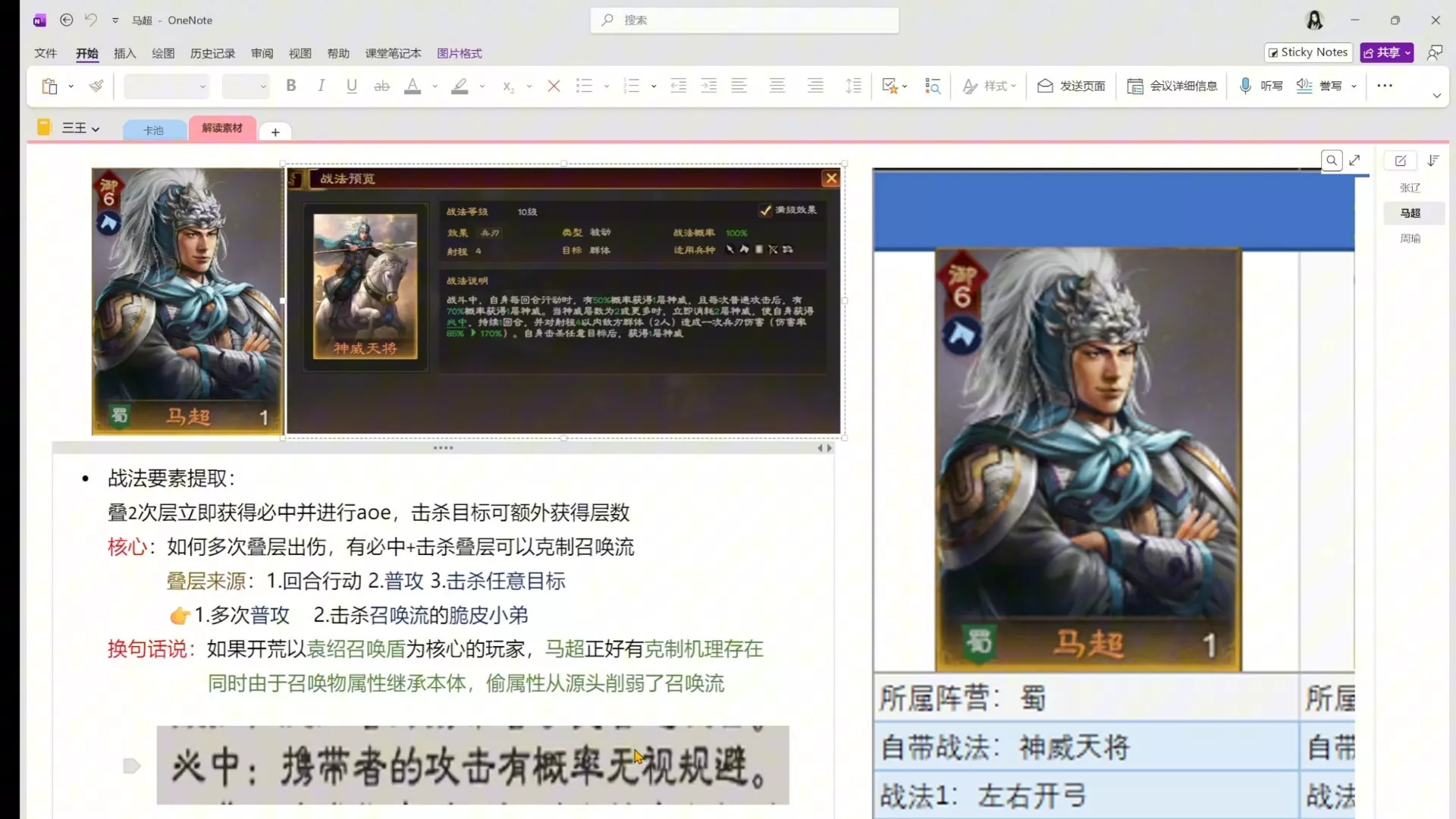This screenshot has height=819, width=1456.
Task: Click the to-do tag icon
Action: 890,86
